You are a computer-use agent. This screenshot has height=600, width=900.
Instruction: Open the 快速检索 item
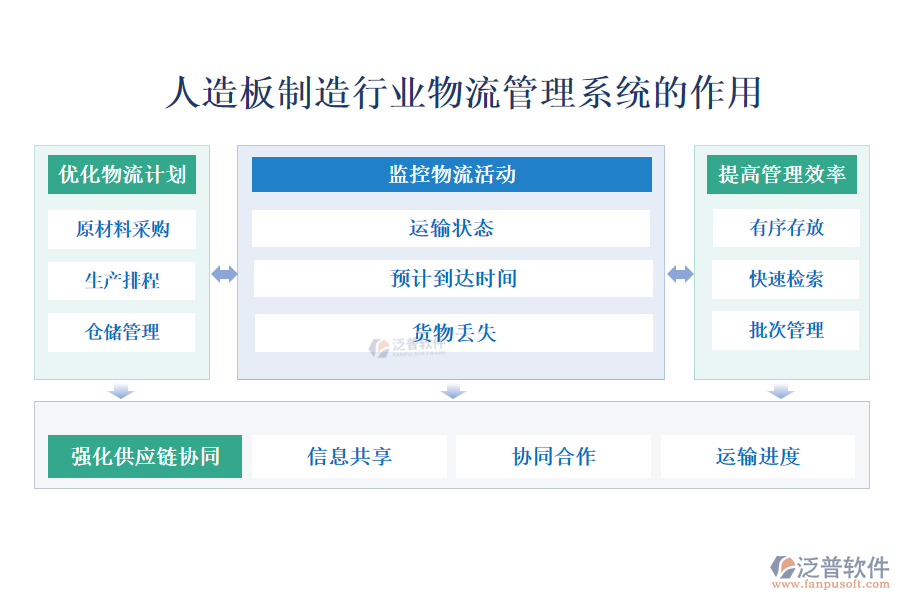pos(785,279)
